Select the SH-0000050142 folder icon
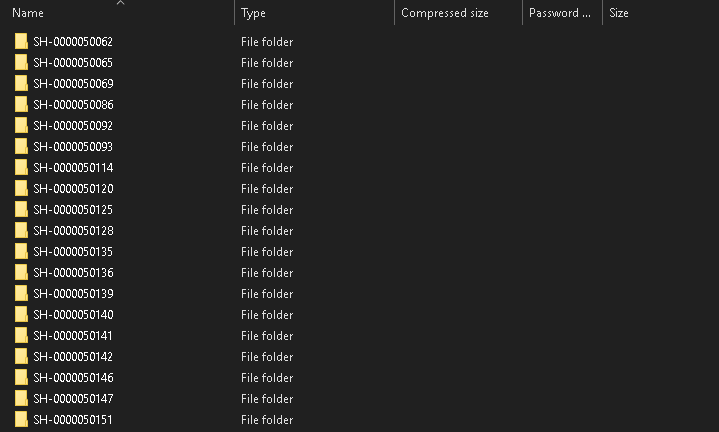The image size is (719, 432). click(21, 357)
